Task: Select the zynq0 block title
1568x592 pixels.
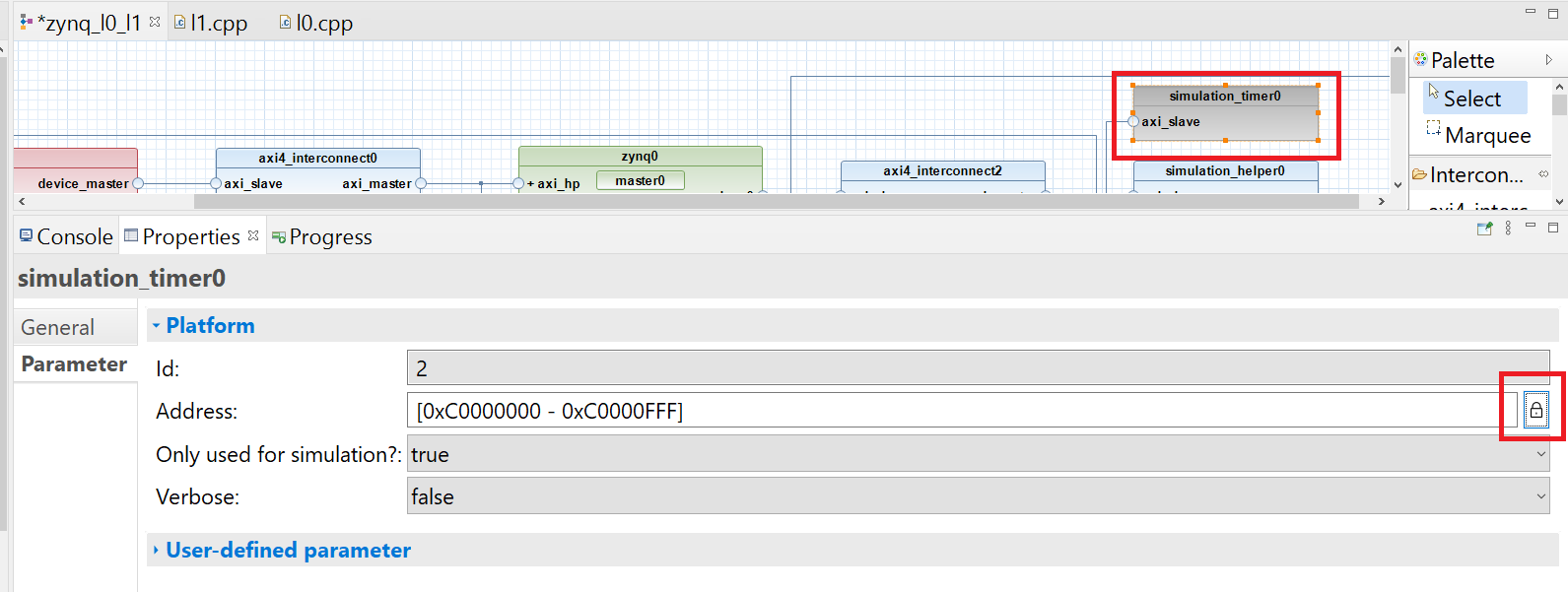Action: (640, 156)
